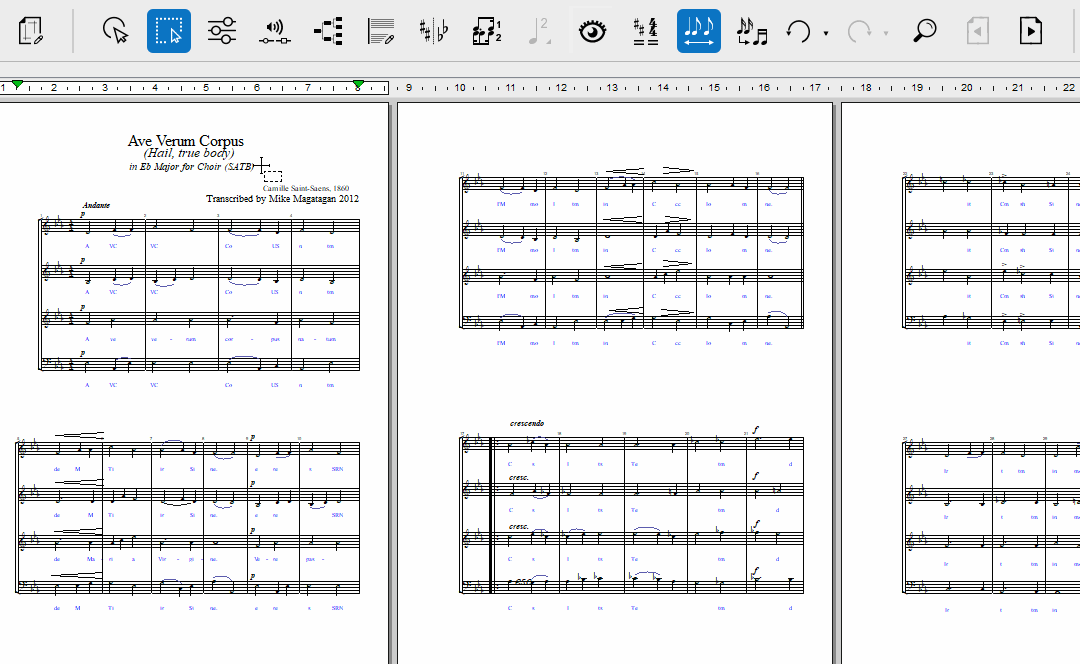Select the title 'Ave Verum Corpus'

[x=186, y=141]
